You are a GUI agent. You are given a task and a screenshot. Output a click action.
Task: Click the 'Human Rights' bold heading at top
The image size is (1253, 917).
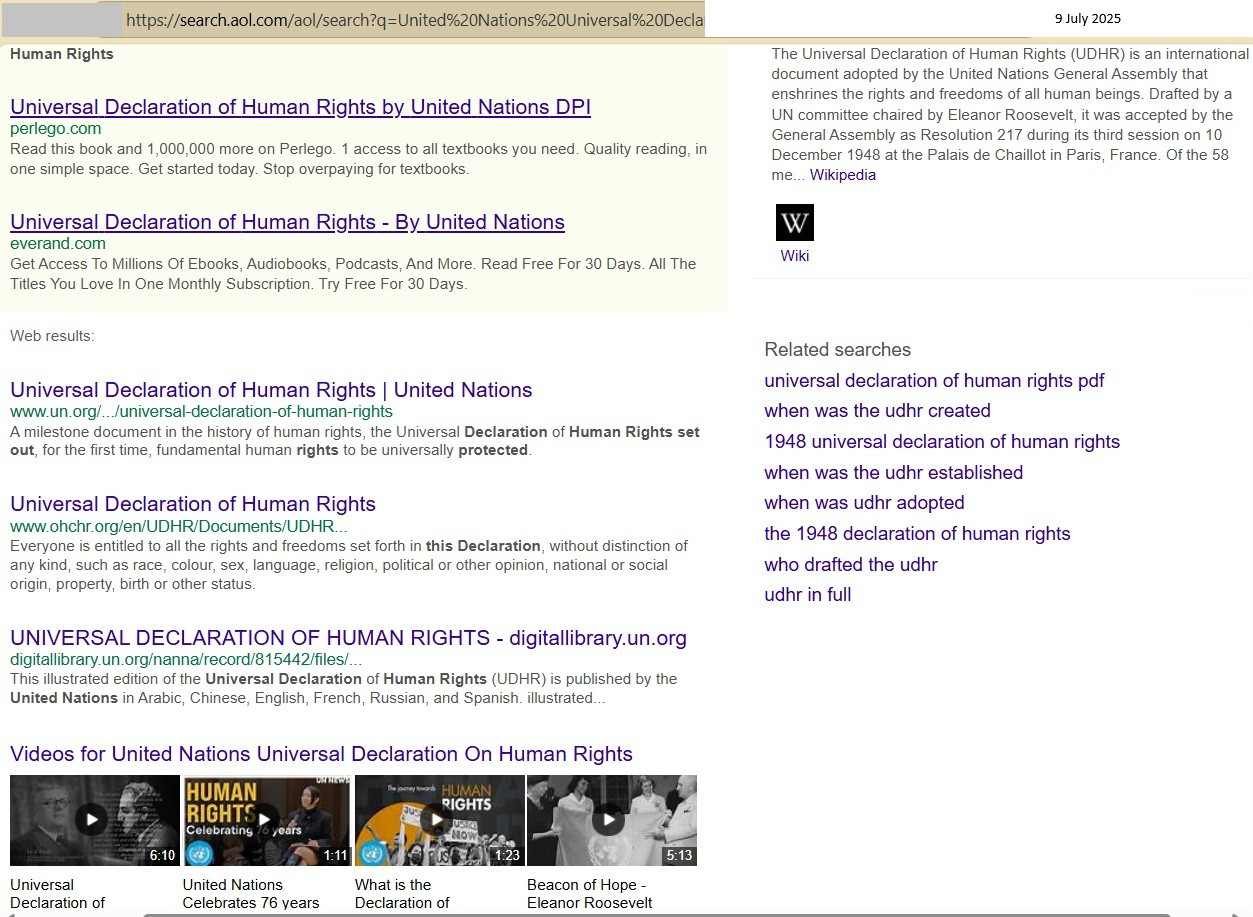click(x=62, y=55)
